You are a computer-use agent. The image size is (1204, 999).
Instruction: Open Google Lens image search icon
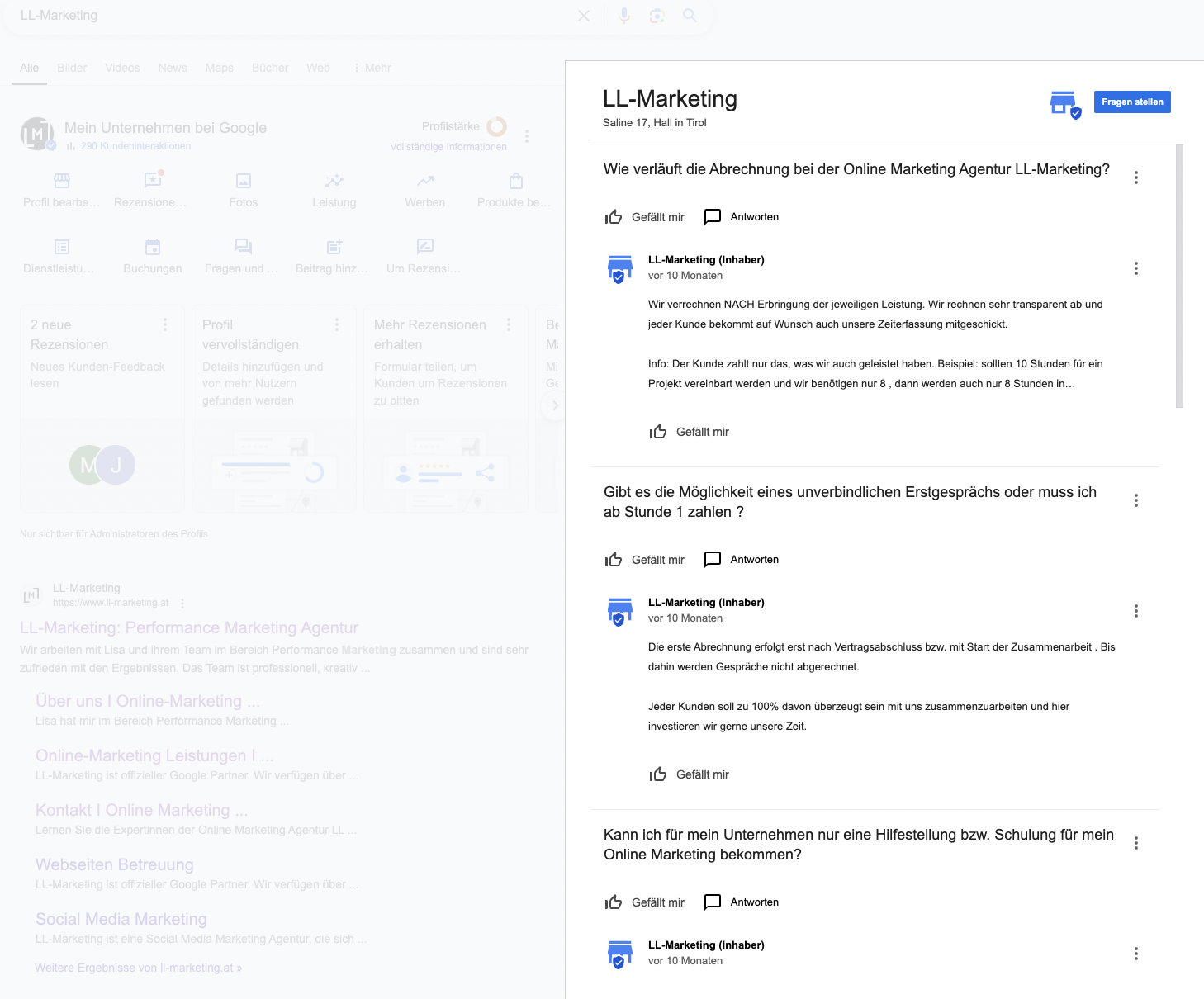pyautogui.click(x=657, y=16)
